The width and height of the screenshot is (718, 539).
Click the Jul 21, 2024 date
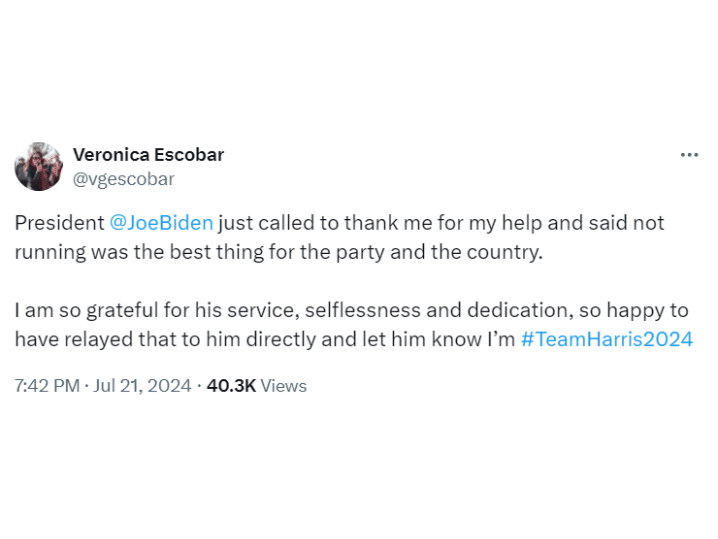point(141,386)
